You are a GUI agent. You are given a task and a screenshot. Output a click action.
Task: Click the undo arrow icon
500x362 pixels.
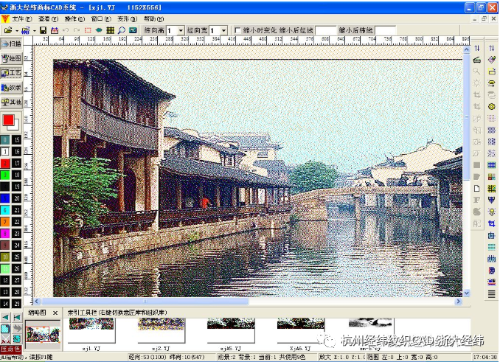[x=66, y=30]
